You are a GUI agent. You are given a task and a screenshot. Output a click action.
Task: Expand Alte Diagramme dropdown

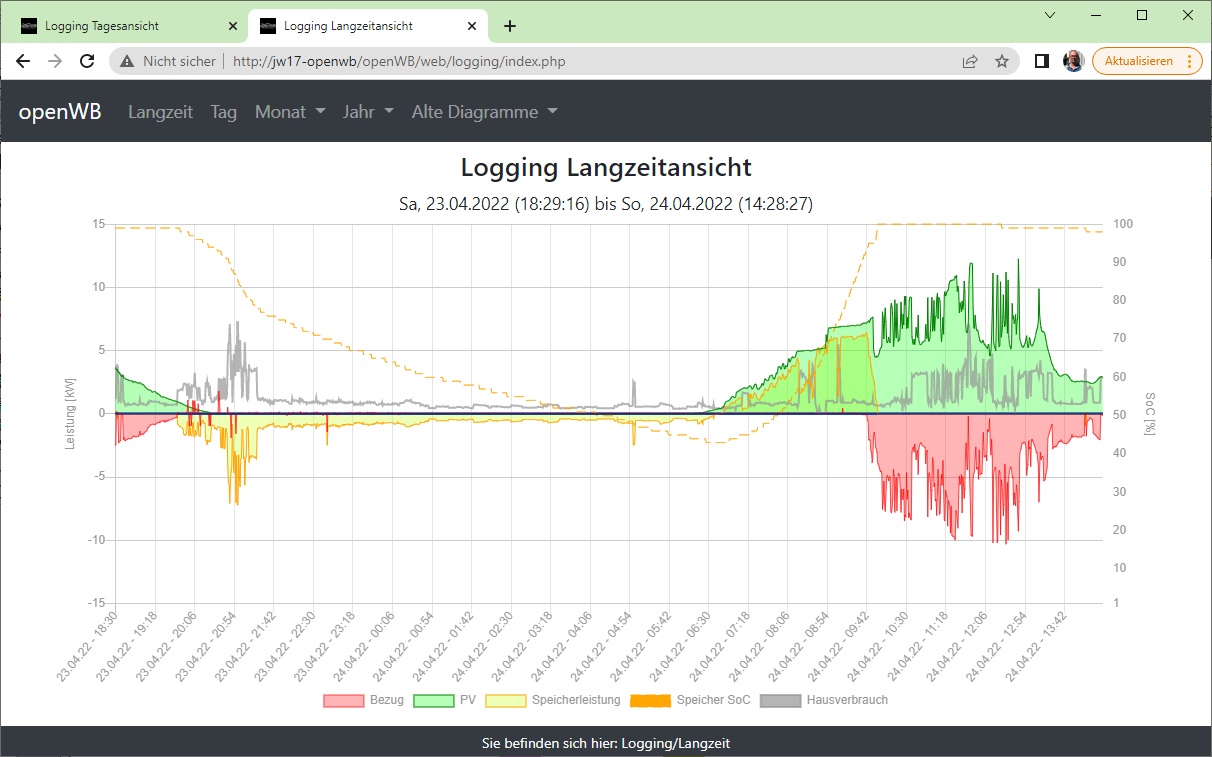[484, 112]
